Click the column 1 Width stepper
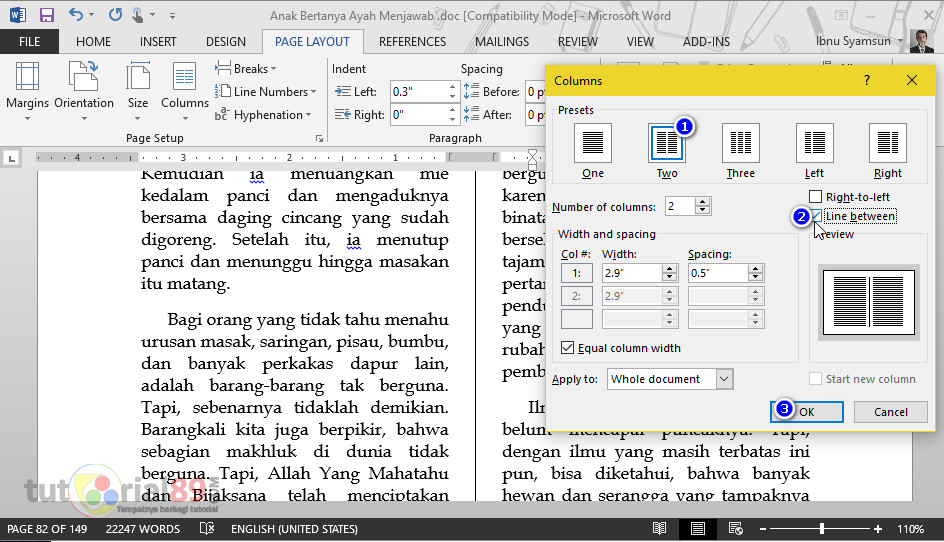 (669, 273)
